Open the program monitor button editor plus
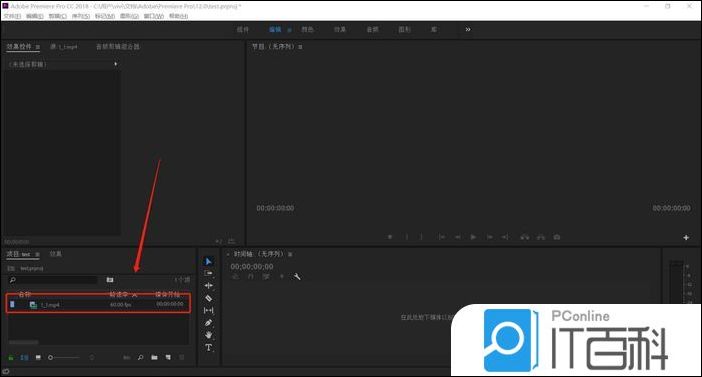Image resolution: width=702 pixels, height=377 pixels. tap(686, 238)
